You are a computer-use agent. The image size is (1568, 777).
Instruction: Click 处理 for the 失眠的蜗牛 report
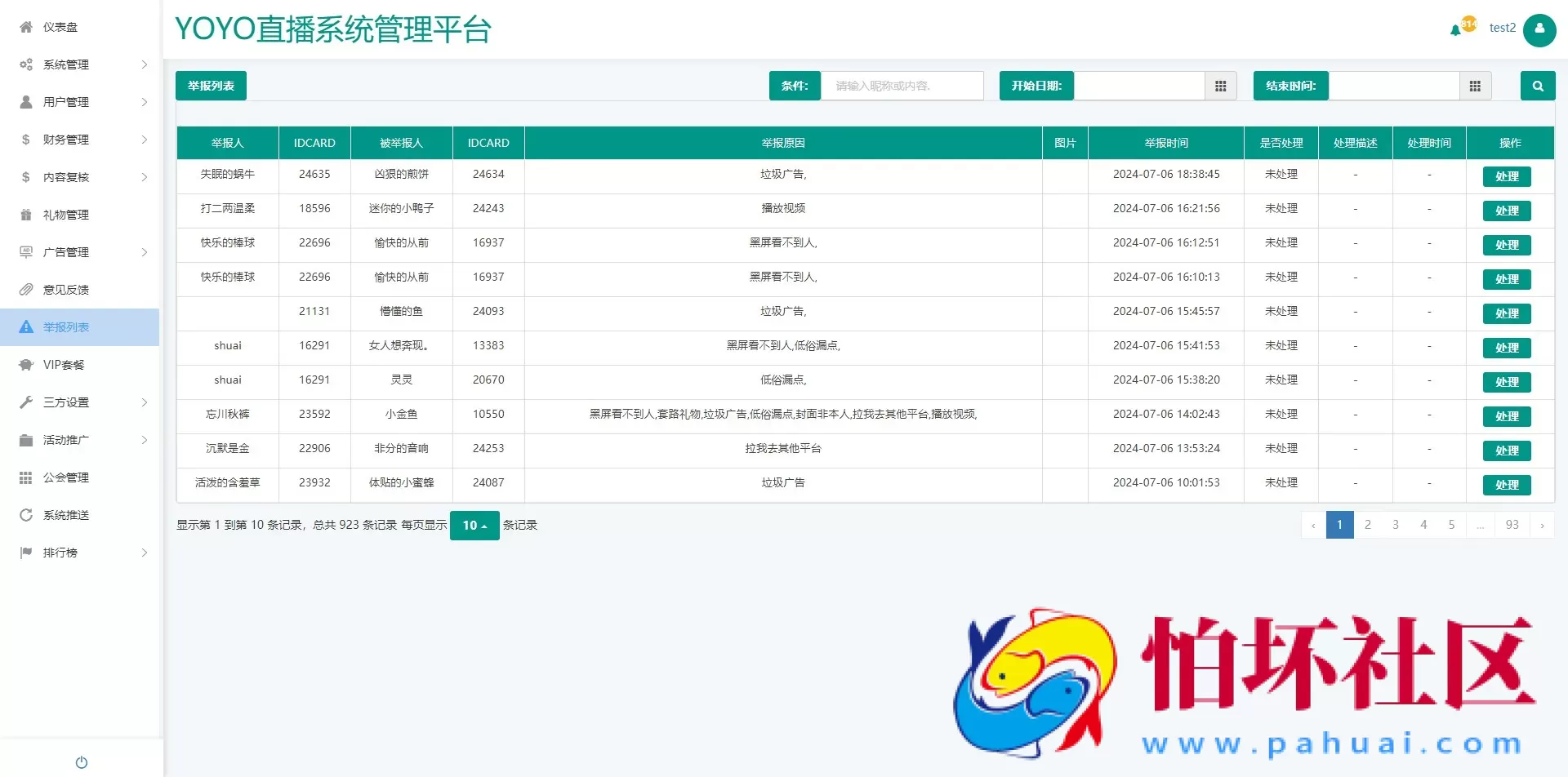coord(1506,176)
